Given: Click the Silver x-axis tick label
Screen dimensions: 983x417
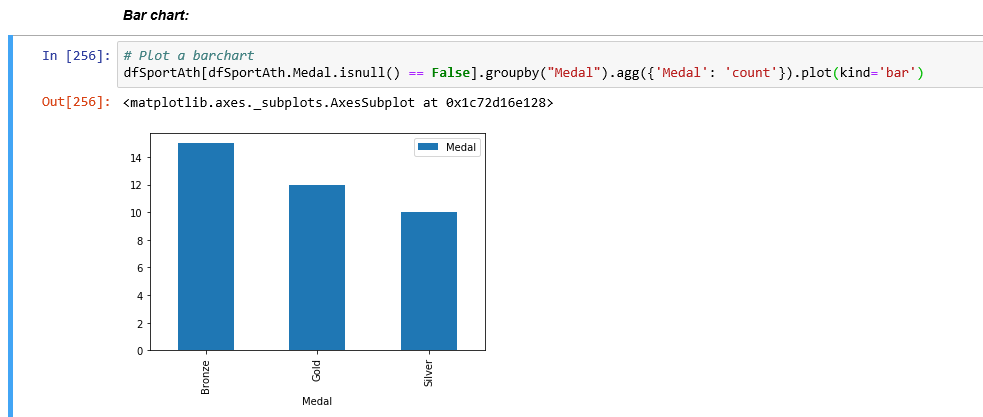Looking at the screenshot, I should tap(428, 373).
